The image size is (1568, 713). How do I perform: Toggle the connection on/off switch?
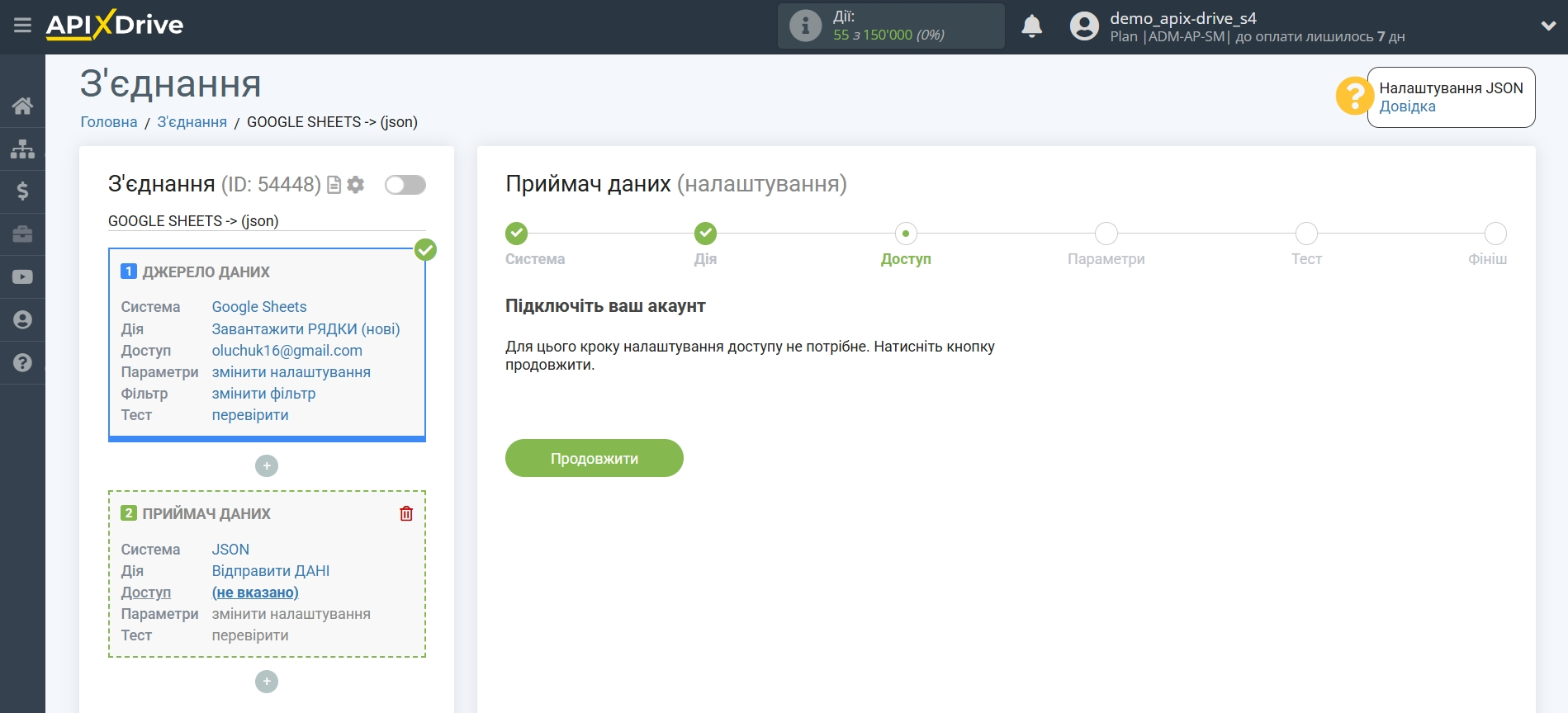pos(405,185)
